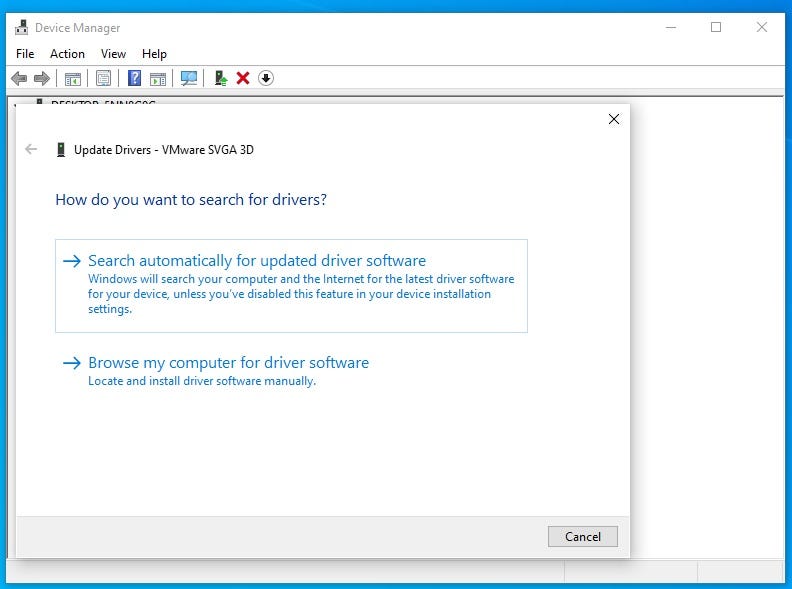Image resolution: width=792 pixels, height=589 pixels.
Task: Maximize the Device Manager window
Action: pyautogui.click(x=716, y=27)
